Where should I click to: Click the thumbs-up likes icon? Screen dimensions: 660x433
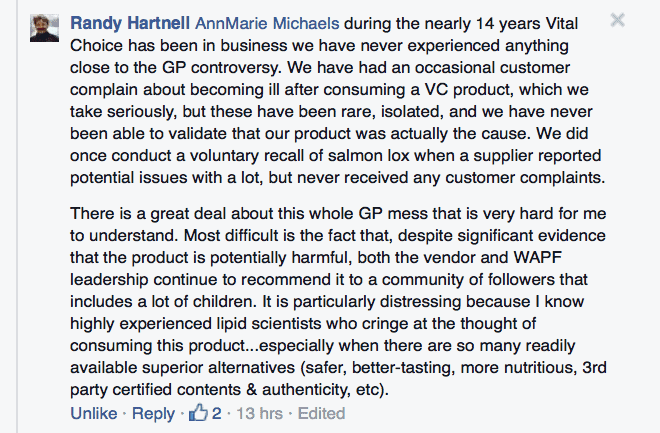coord(197,412)
